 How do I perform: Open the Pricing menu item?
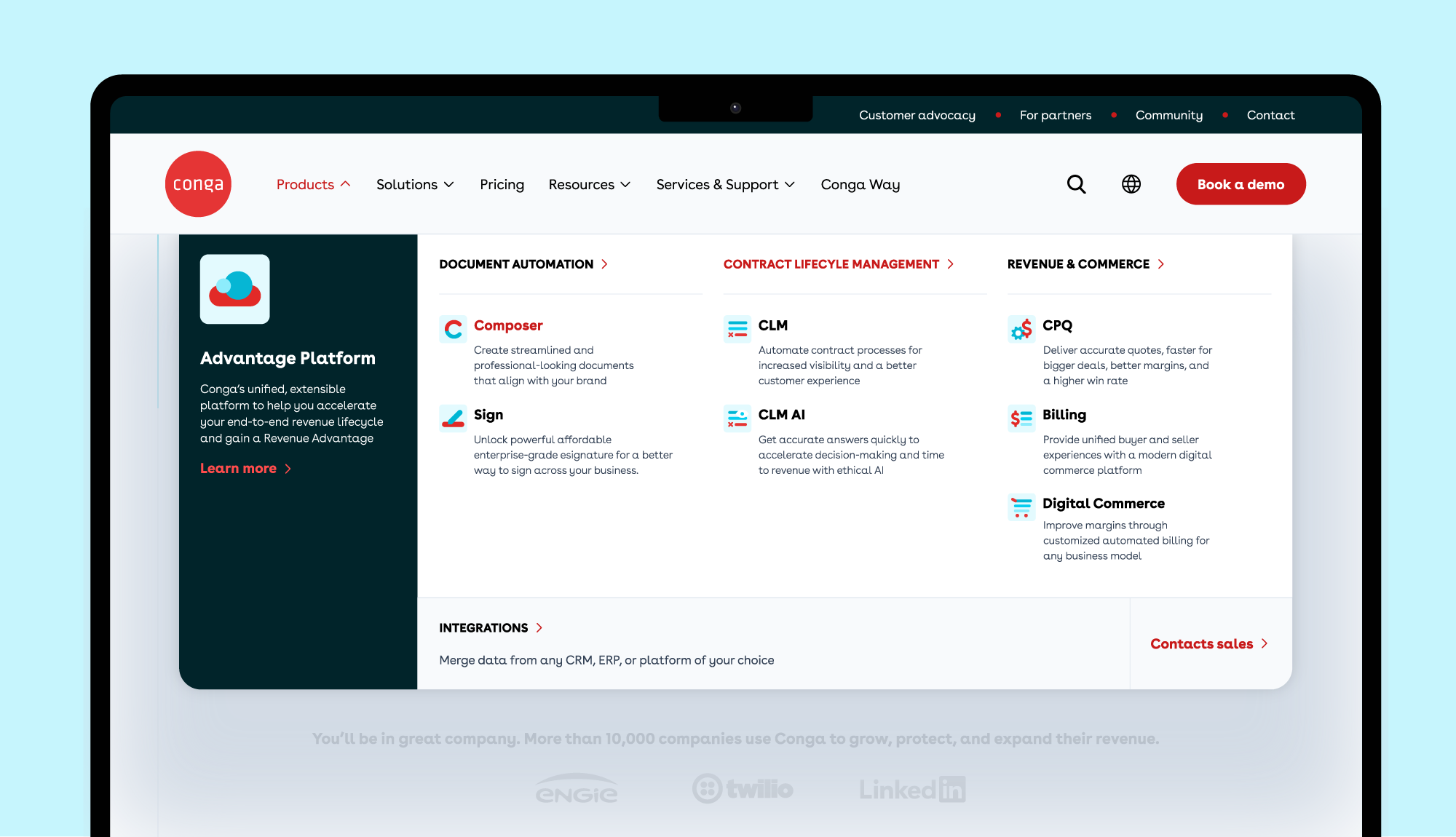coord(502,185)
